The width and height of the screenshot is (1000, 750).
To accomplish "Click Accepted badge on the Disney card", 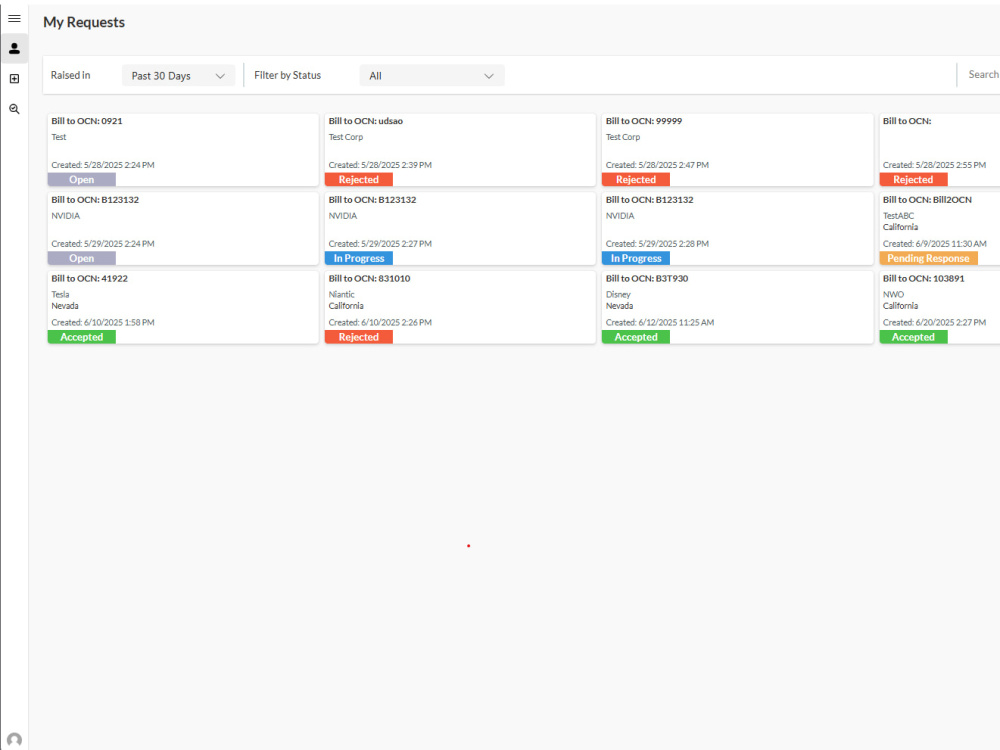I will tap(636, 337).
